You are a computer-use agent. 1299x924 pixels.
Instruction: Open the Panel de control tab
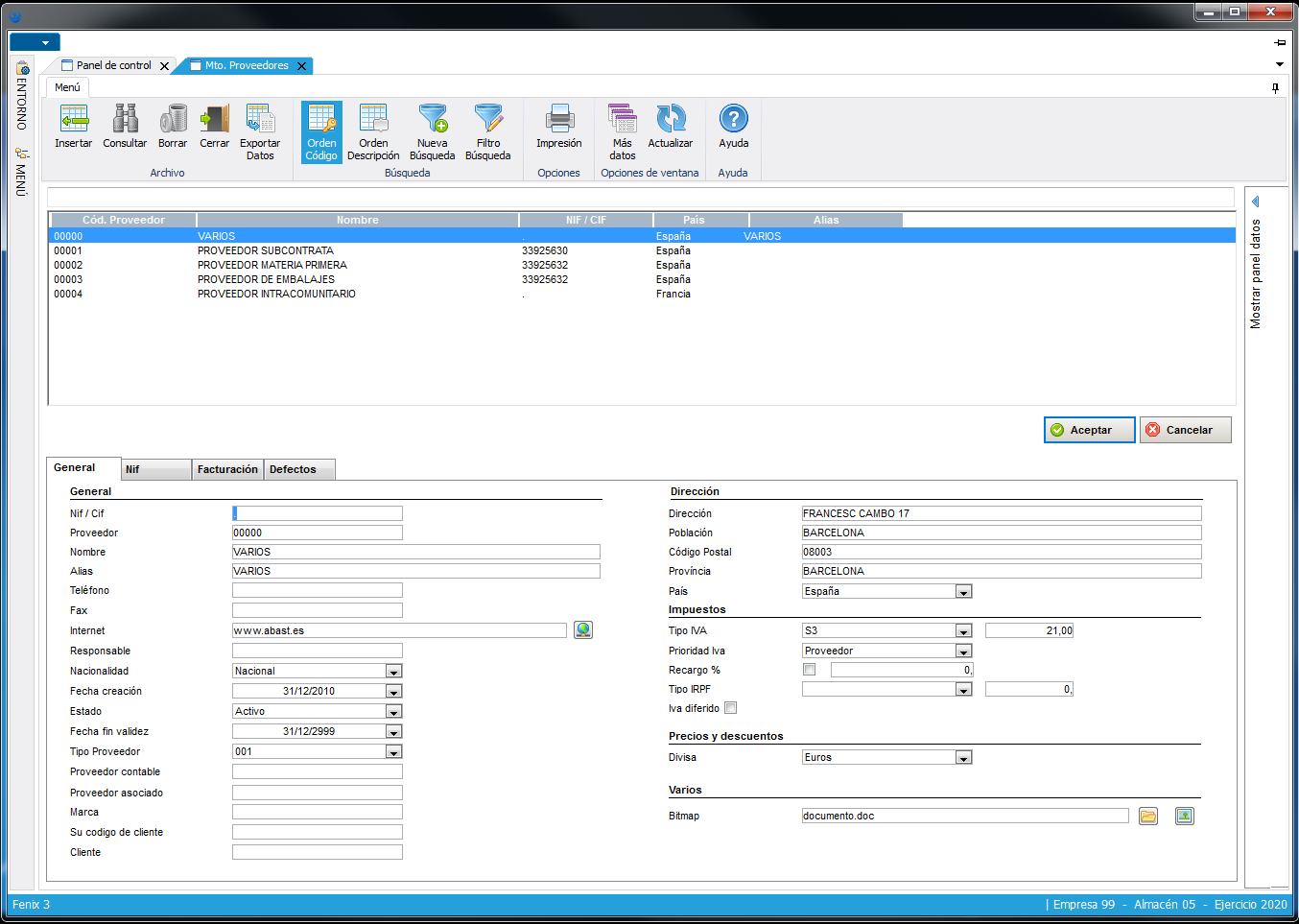coord(113,65)
